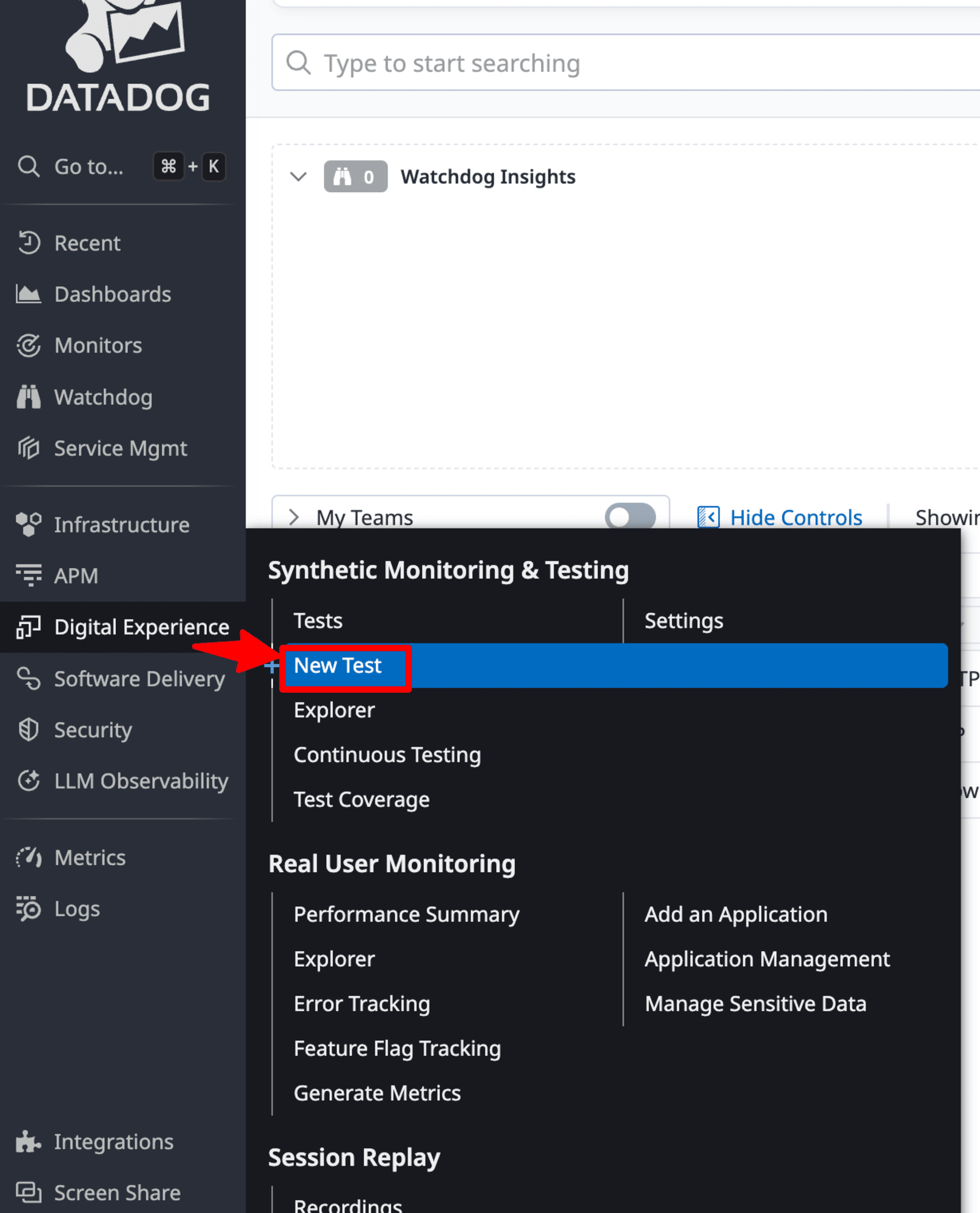
Task: Select Add an Application
Action: click(x=736, y=914)
